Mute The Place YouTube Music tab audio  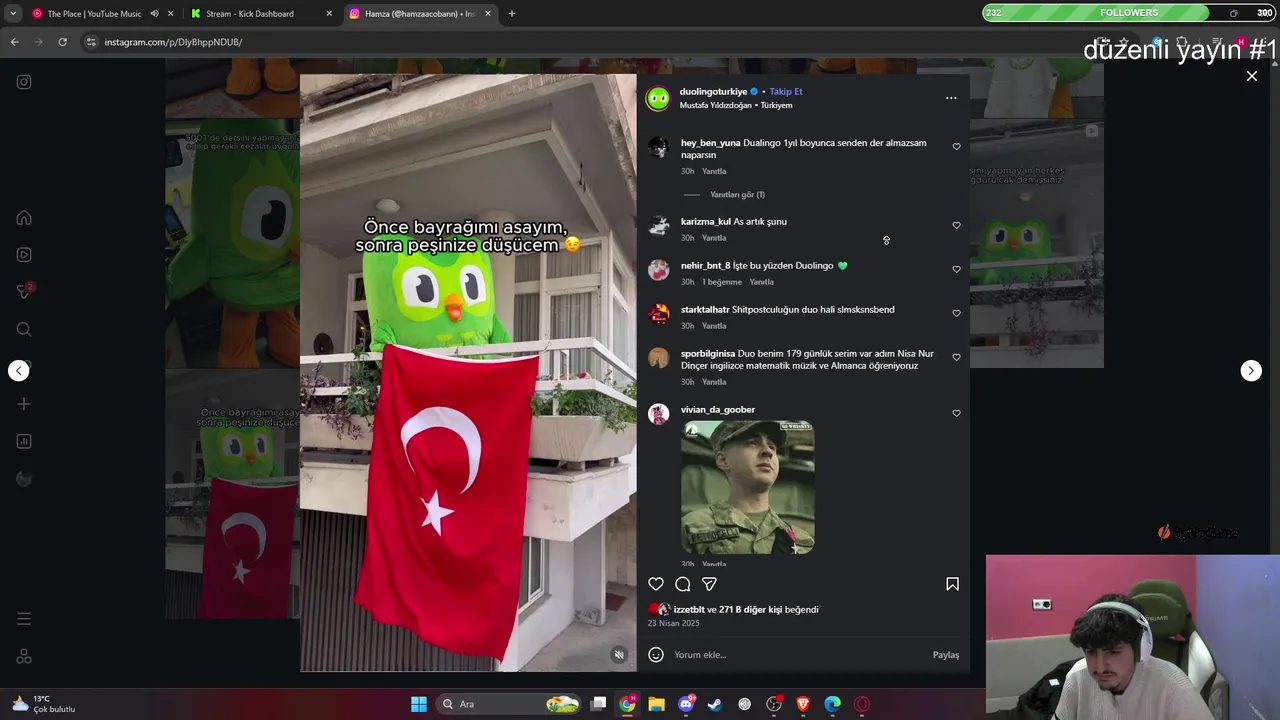154,14
